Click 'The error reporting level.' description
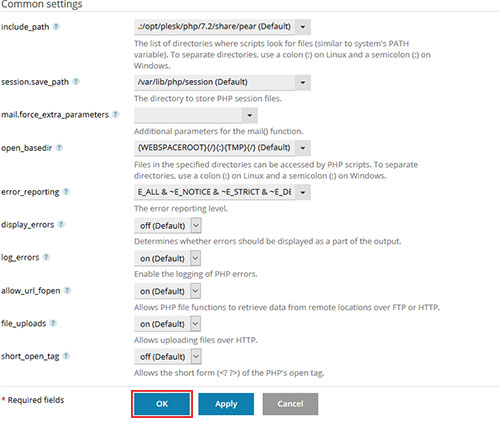The image size is (500, 422). [181, 209]
